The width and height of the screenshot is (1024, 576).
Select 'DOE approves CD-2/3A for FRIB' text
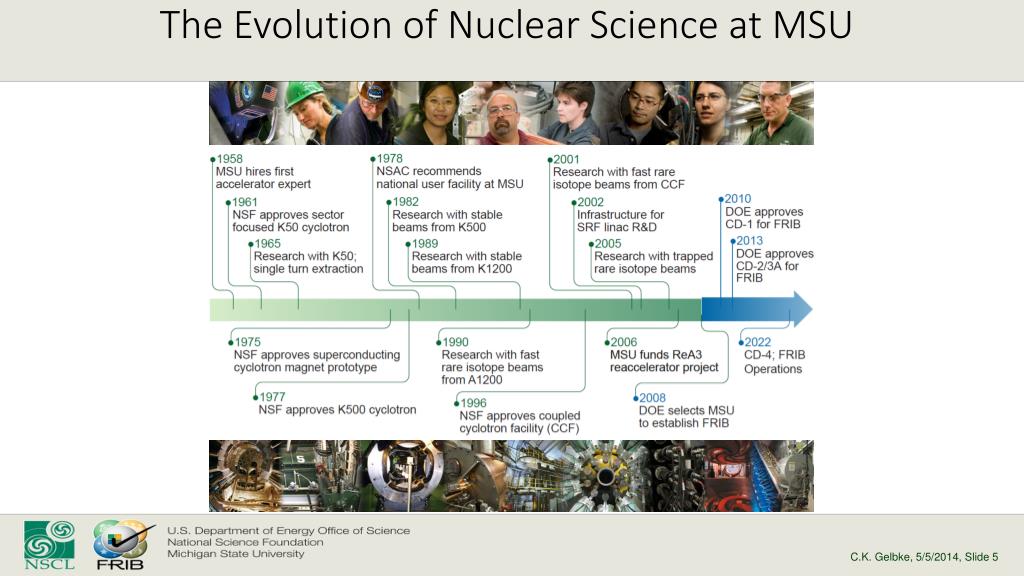tap(775, 266)
